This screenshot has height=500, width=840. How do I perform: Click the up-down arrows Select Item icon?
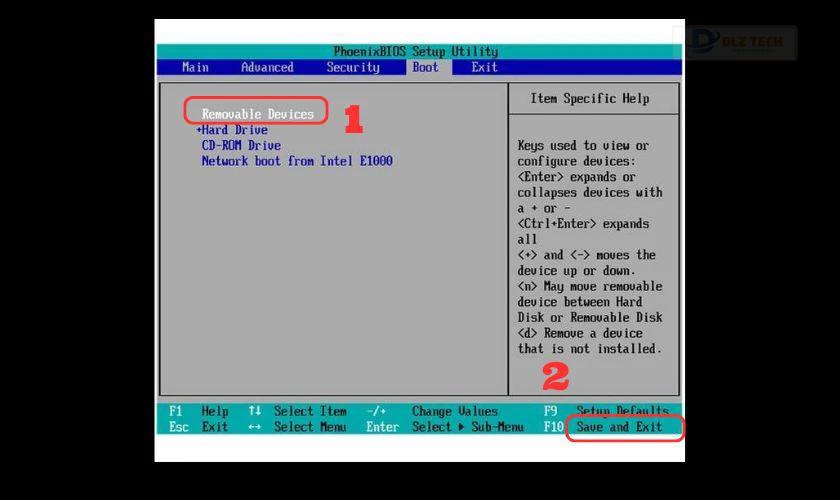(254, 411)
